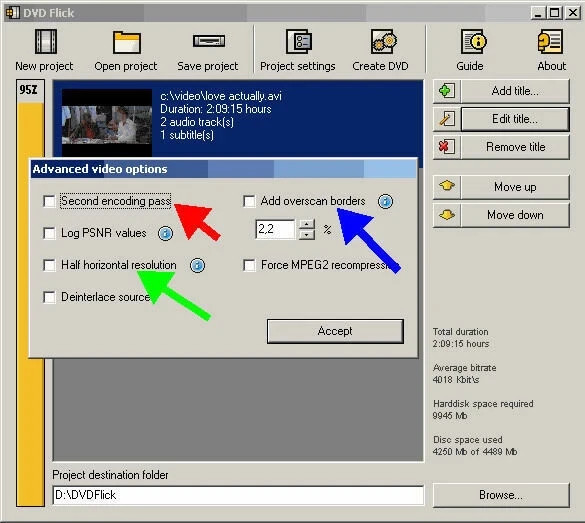Screen dimensions: 585x523
Task: Click the Save project drive icon
Action: click(x=209, y=41)
